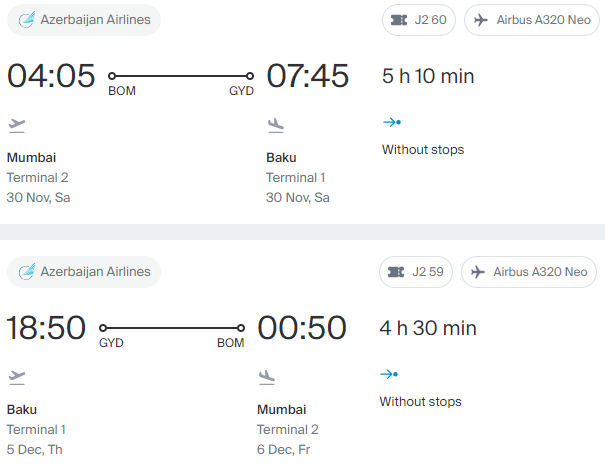The width and height of the screenshot is (605, 471).
Task: Click the 04:05 departure time
Action: pyautogui.click(x=51, y=76)
